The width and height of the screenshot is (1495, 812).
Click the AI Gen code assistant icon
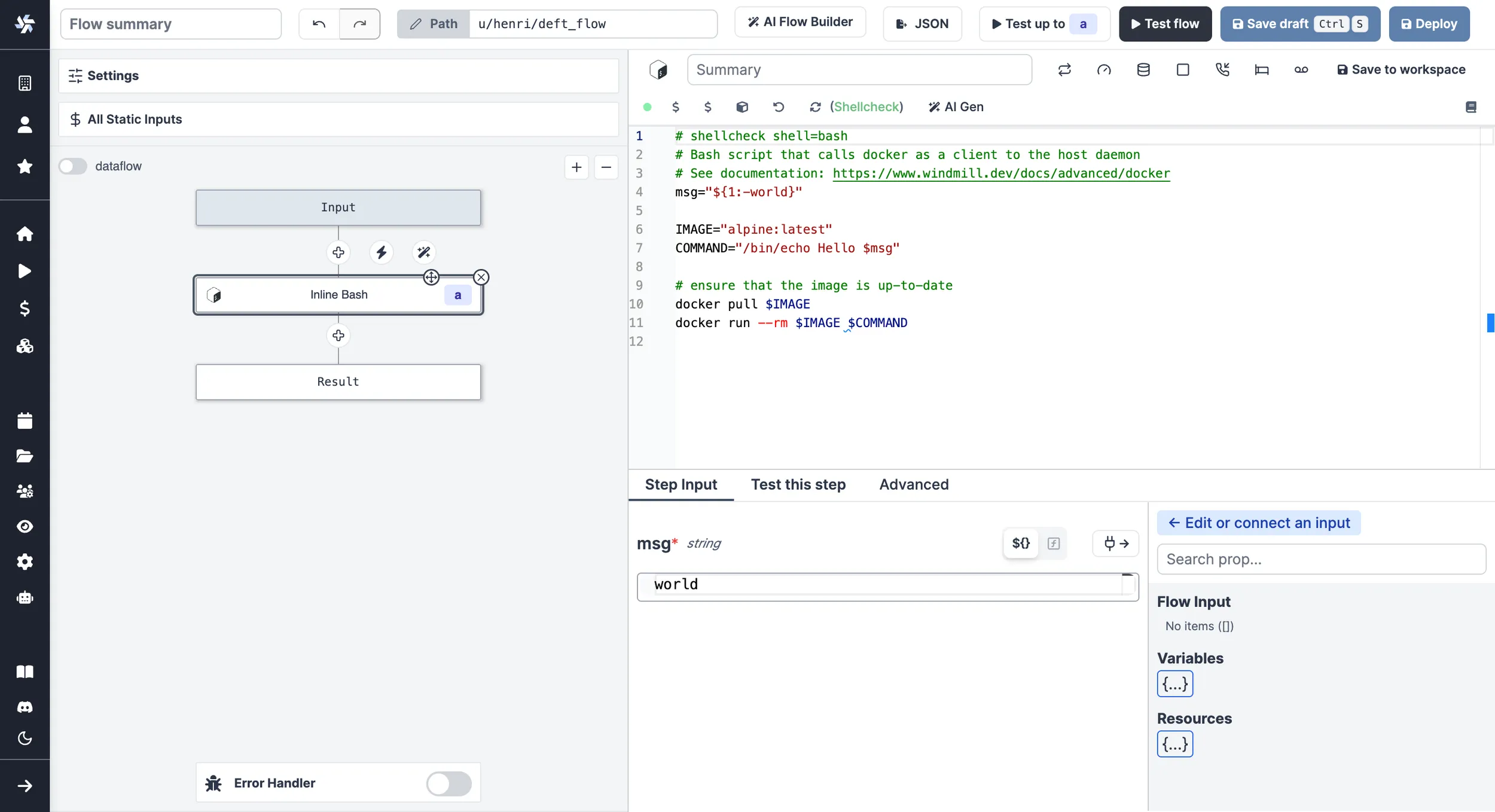[x=932, y=107]
